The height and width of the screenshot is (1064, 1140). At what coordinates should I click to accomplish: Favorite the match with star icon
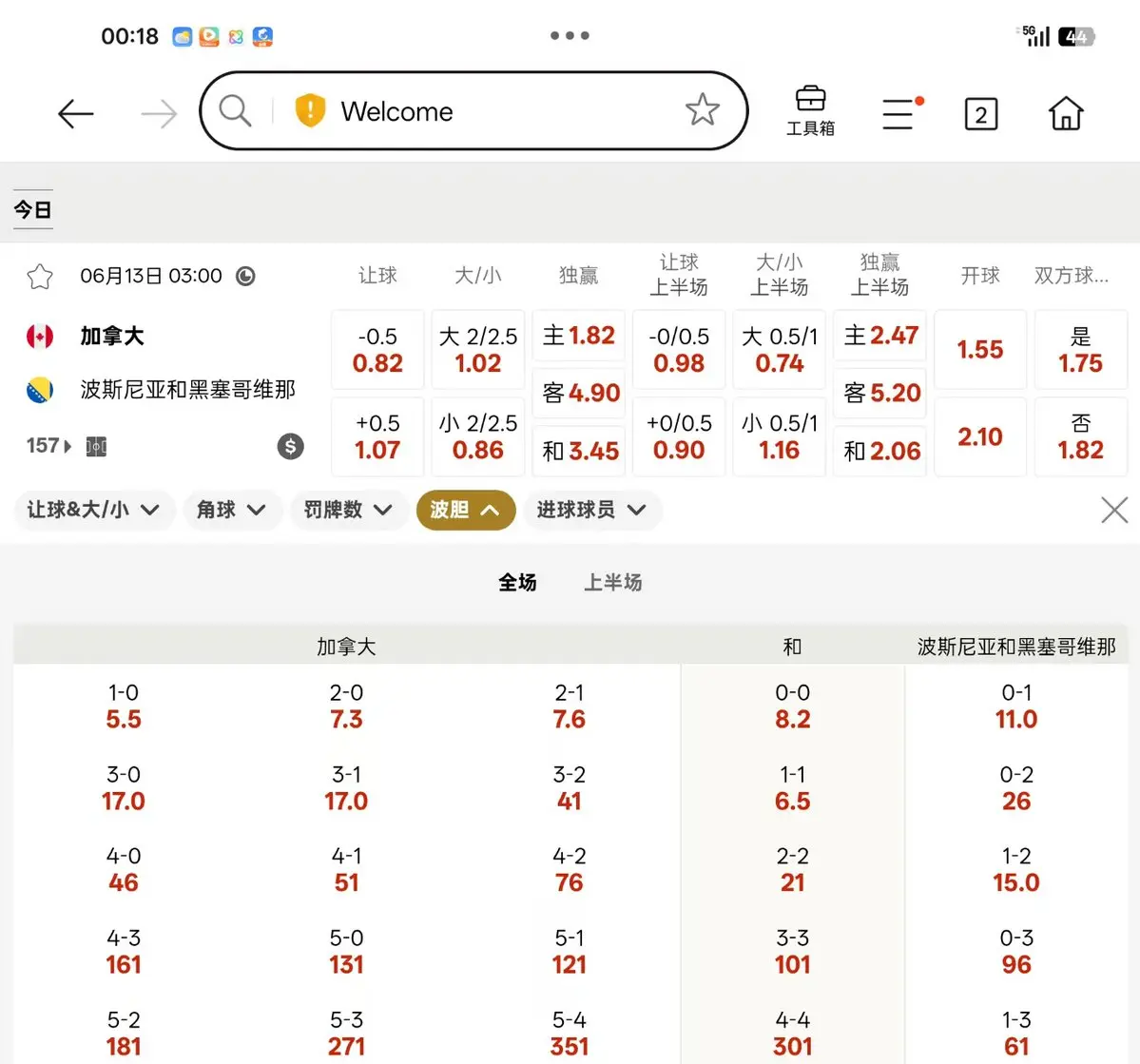pyautogui.click(x=40, y=277)
